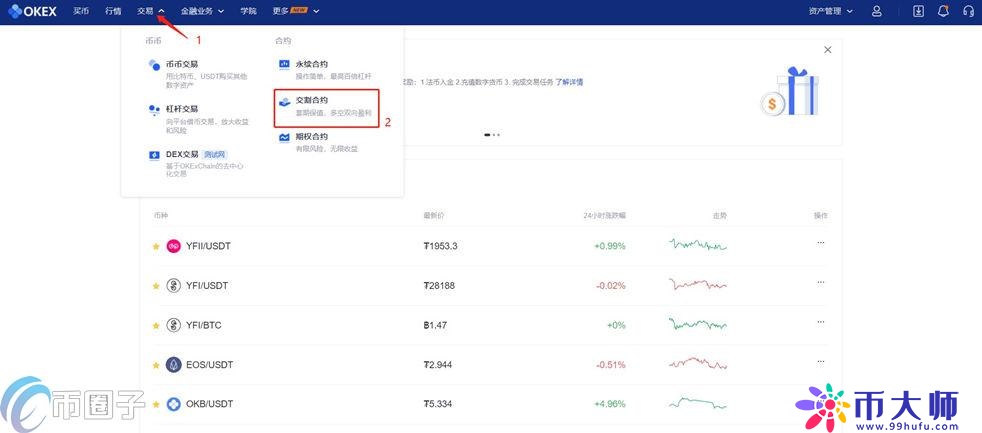Open the YFII/USDT trading pair
Viewport: 982px width, 433px height.
209,246
